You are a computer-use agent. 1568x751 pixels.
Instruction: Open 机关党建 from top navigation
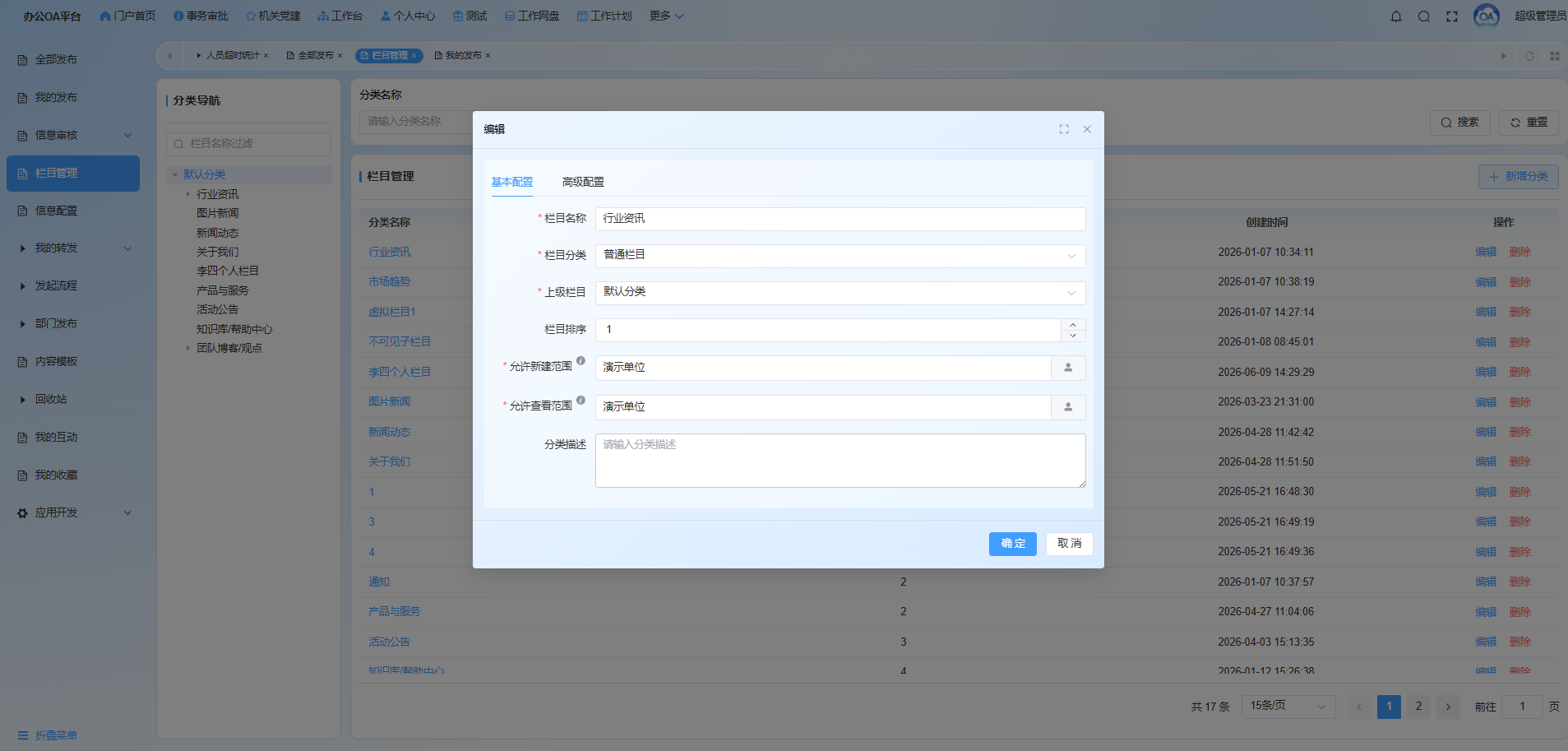point(273,16)
